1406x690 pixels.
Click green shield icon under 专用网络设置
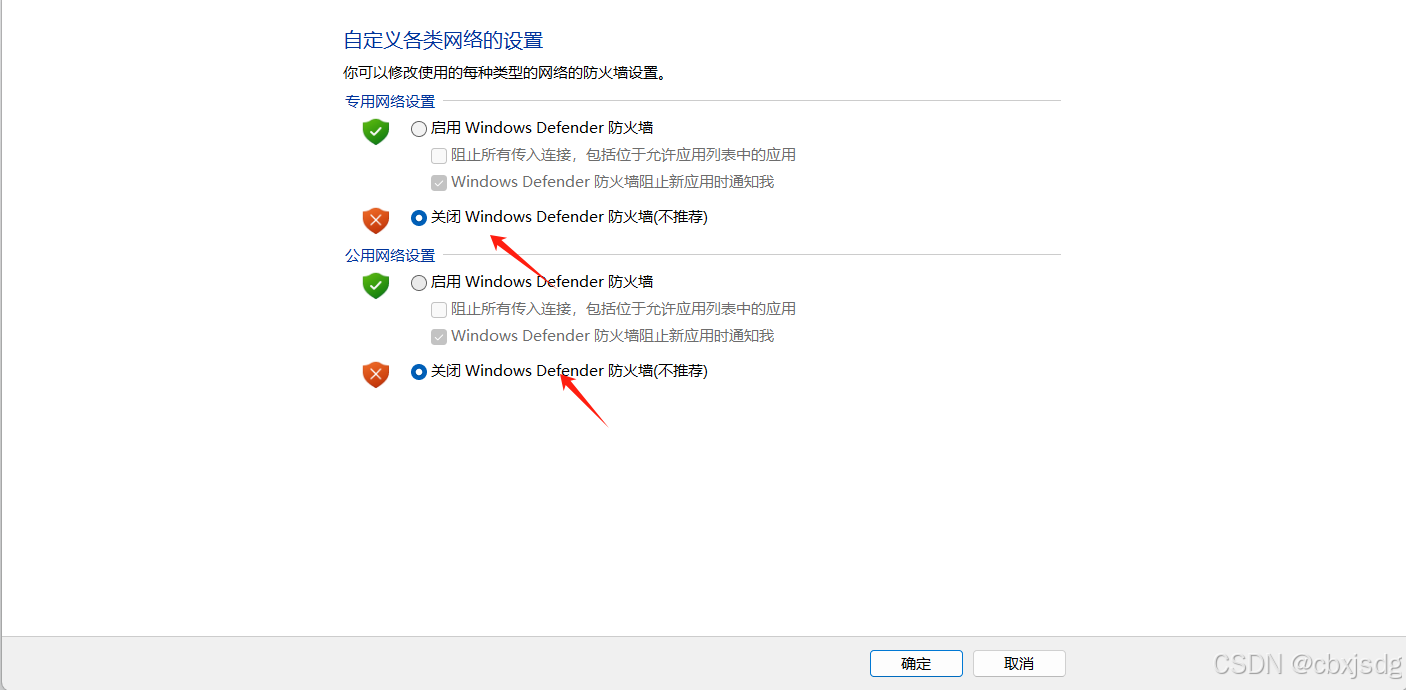(375, 131)
